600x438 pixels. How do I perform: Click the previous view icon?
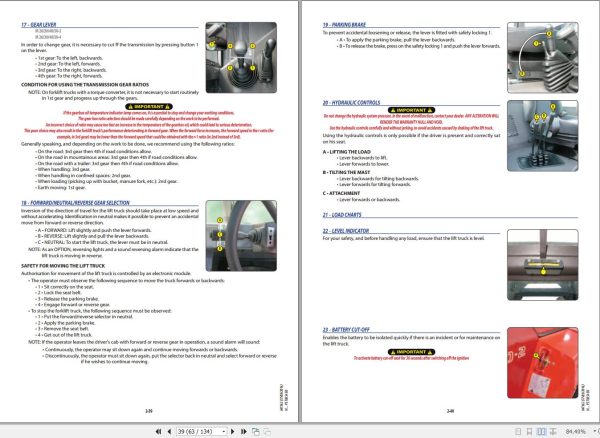pos(256,432)
